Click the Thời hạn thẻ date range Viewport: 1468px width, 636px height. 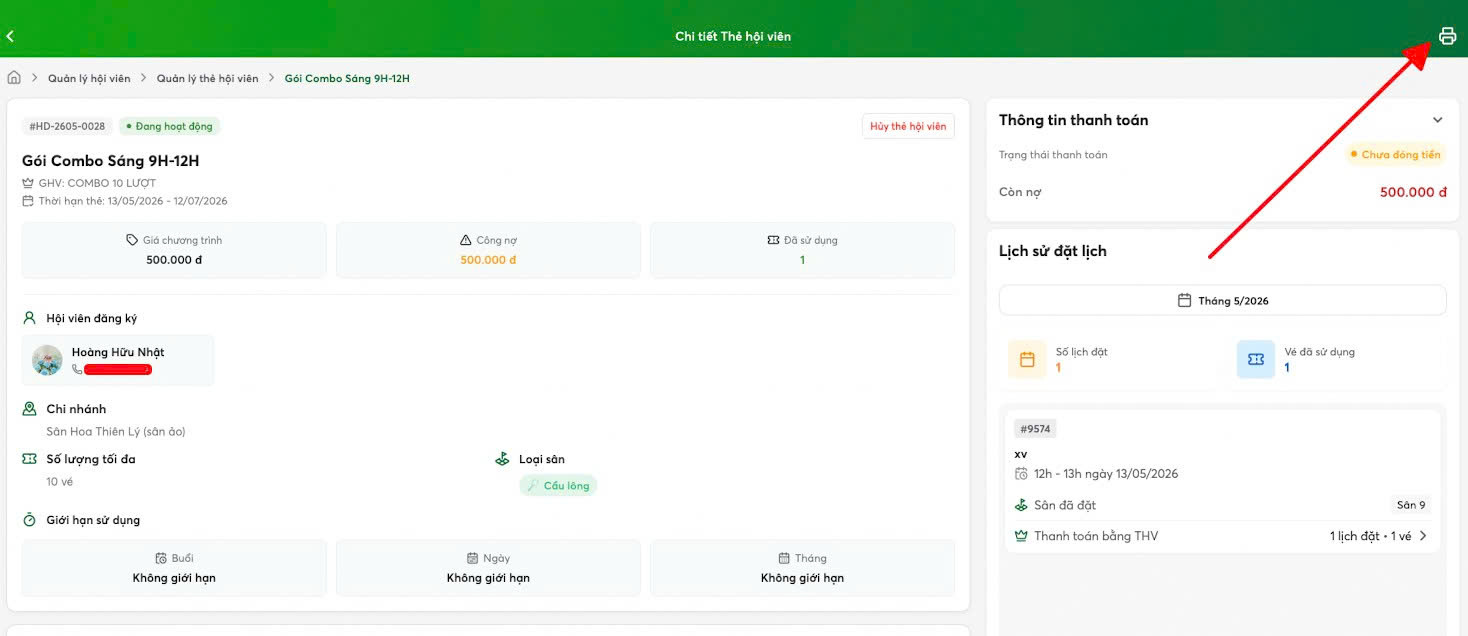133,201
